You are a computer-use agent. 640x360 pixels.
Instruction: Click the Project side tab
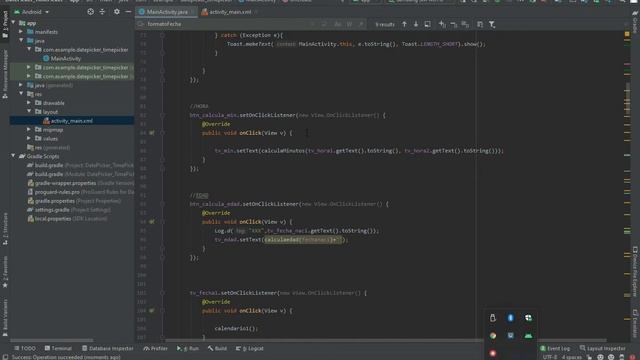coord(5,24)
